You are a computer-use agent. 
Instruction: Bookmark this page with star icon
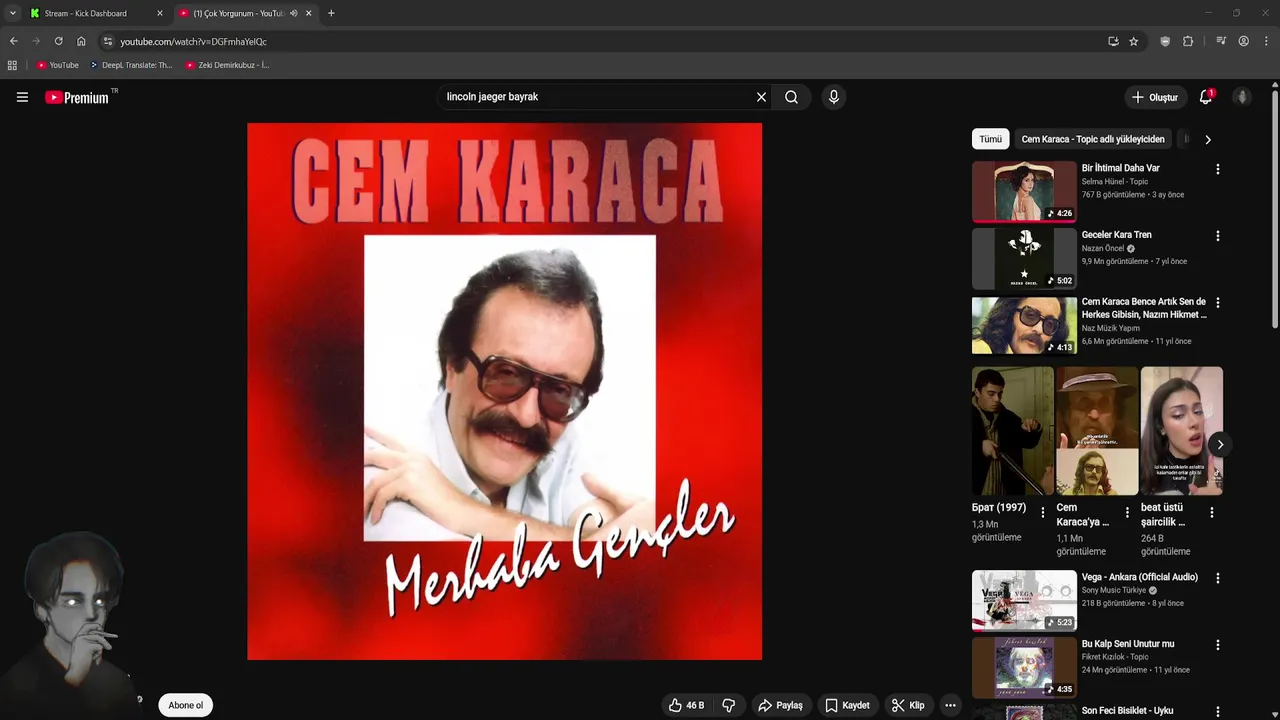point(1133,41)
